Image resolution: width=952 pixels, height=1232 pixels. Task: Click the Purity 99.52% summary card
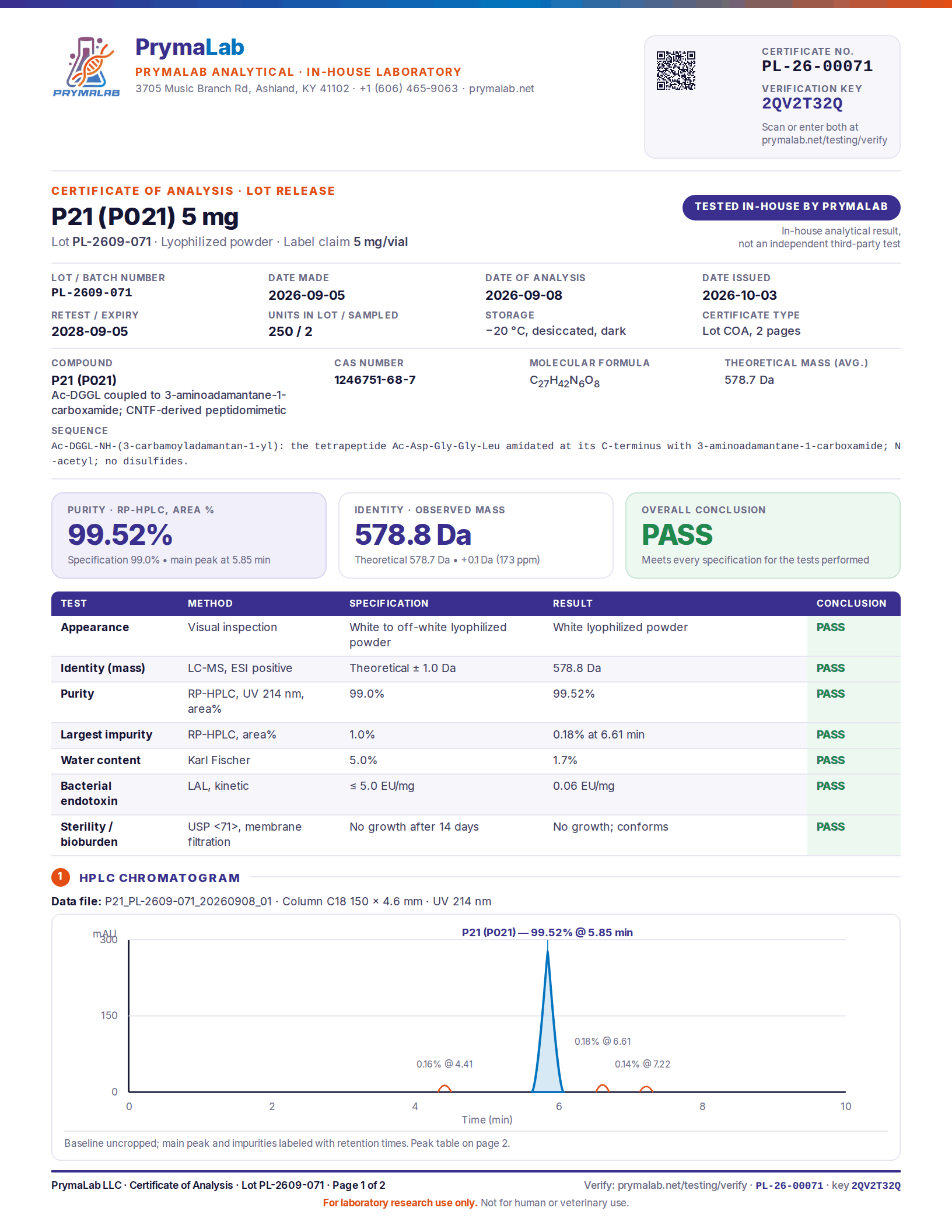tap(189, 535)
